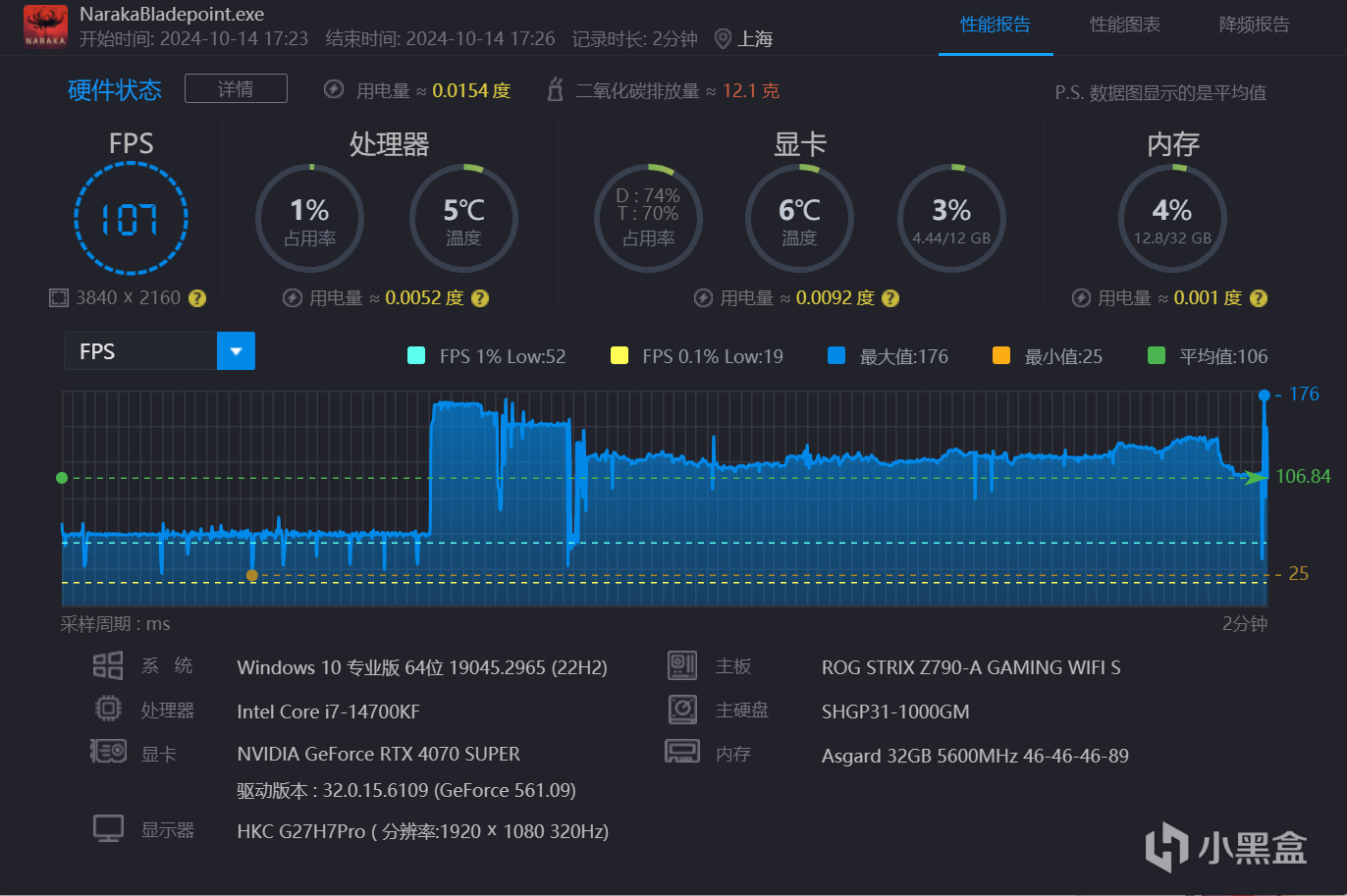The width and height of the screenshot is (1347, 896).
Task: Click the 最小值:25 legend label
Action: (x=1063, y=356)
